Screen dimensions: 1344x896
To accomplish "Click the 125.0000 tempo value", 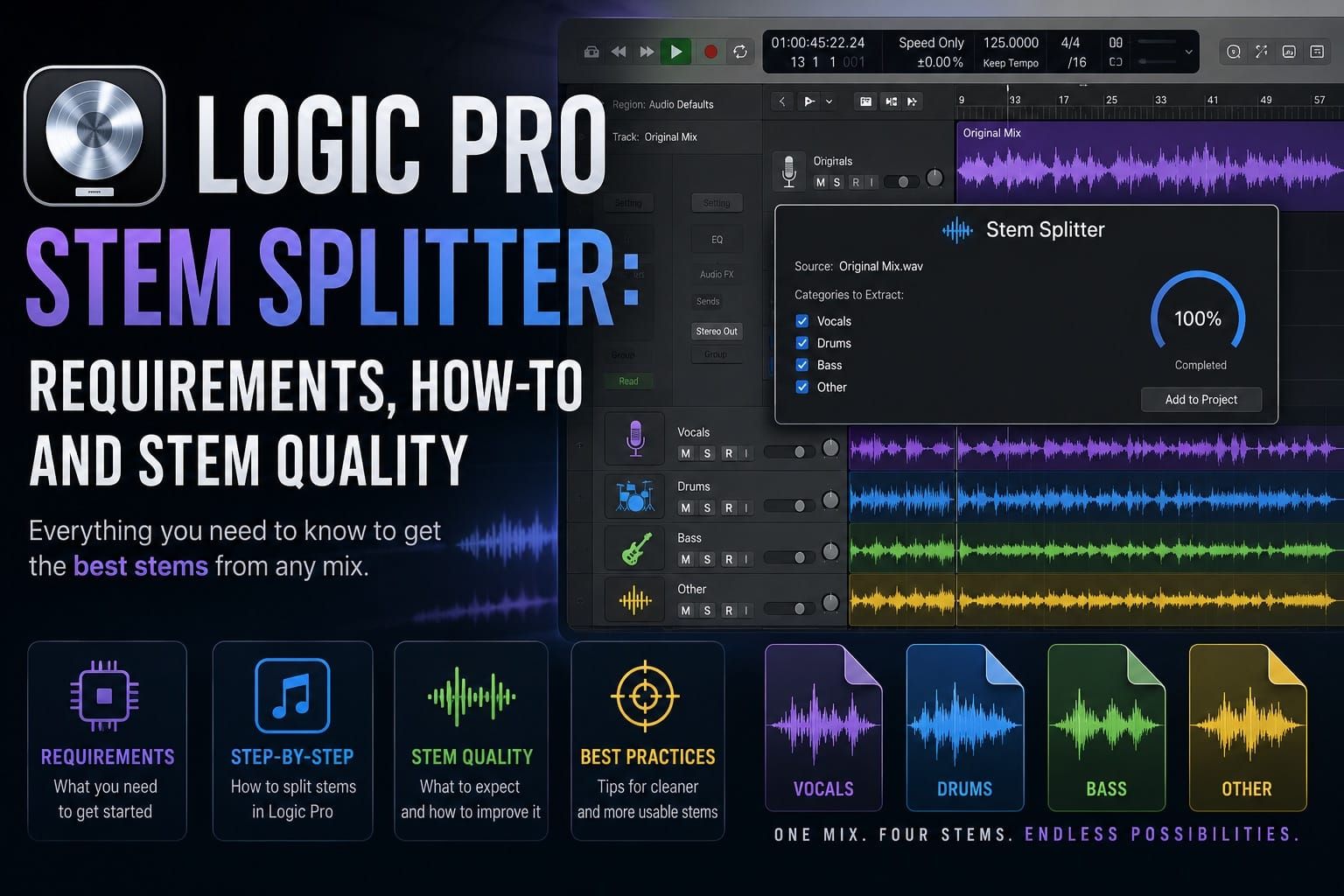I will 1011,42.
